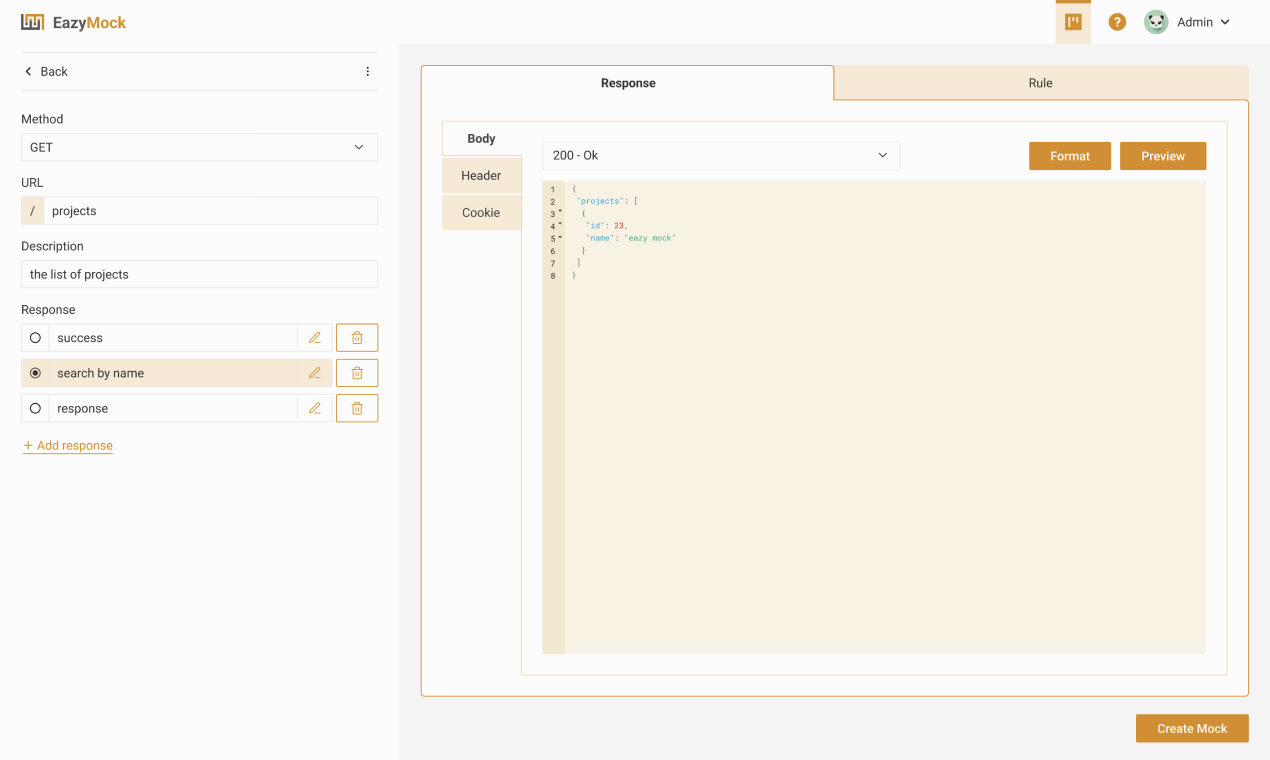Remove the 'response' entry via trash icon

coord(357,408)
